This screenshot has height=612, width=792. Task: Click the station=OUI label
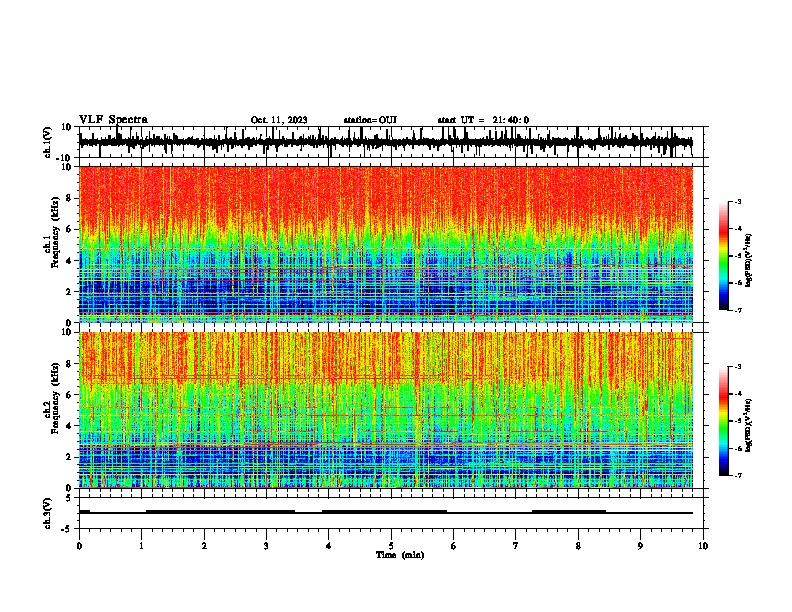370,120
